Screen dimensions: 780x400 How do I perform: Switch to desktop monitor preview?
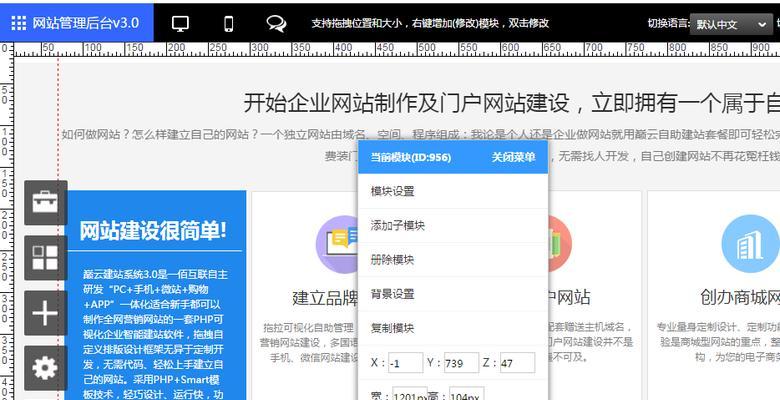tap(180, 23)
